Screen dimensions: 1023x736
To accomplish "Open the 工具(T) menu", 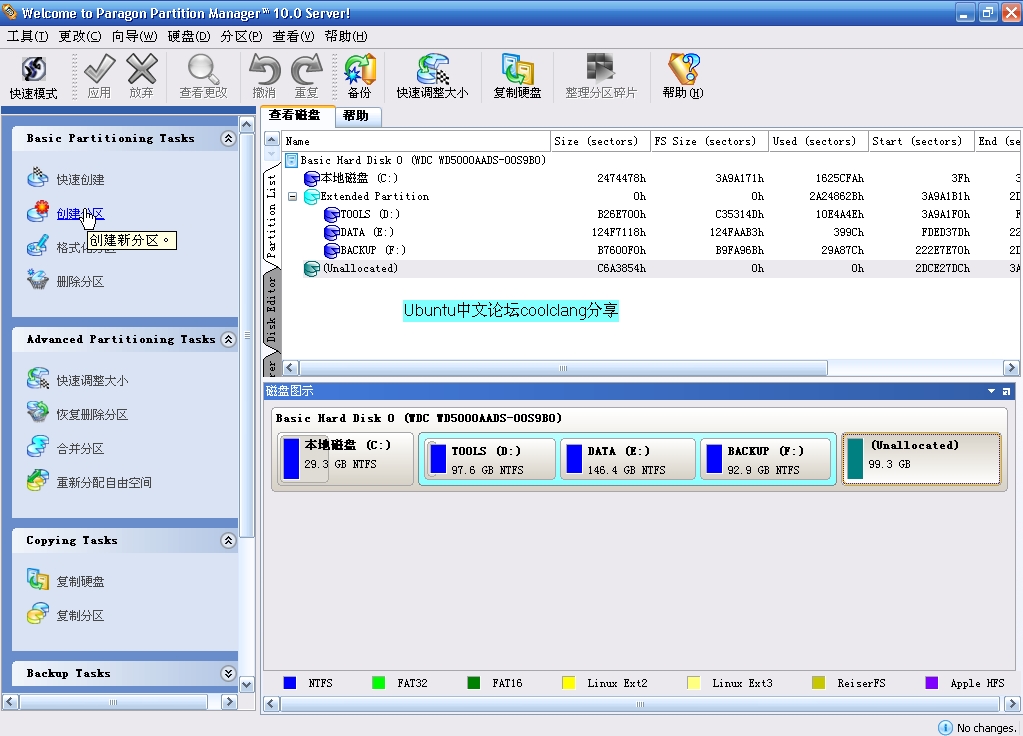I will tap(27, 37).
